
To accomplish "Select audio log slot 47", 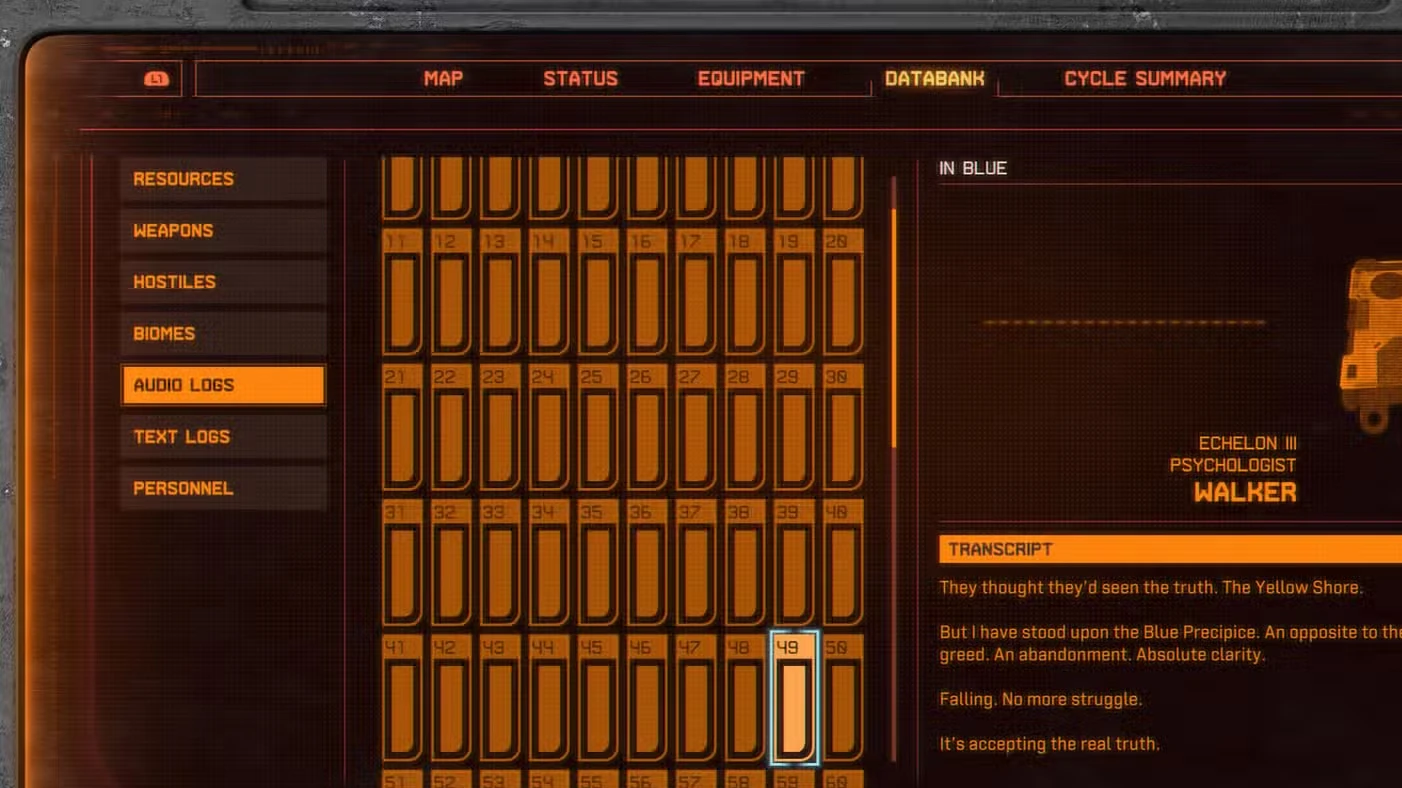I will tap(696, 698).
